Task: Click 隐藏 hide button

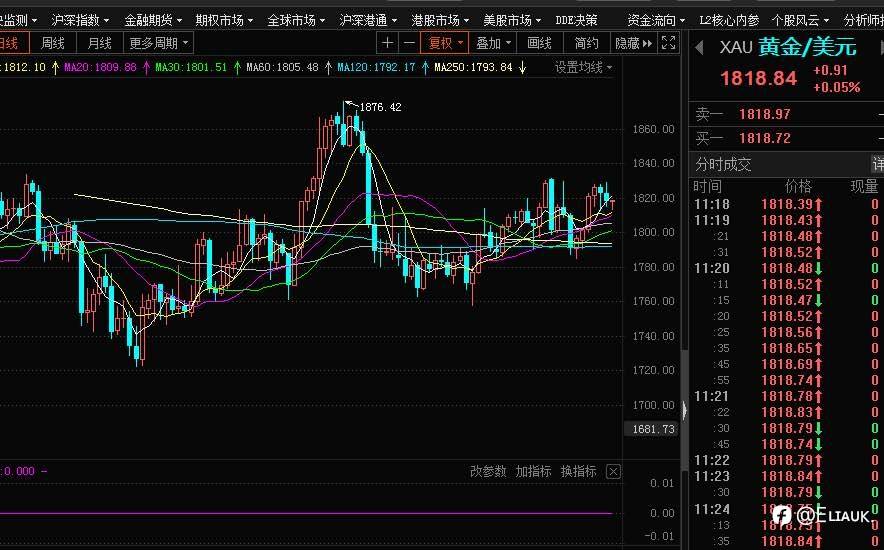Action: (633, 43)
